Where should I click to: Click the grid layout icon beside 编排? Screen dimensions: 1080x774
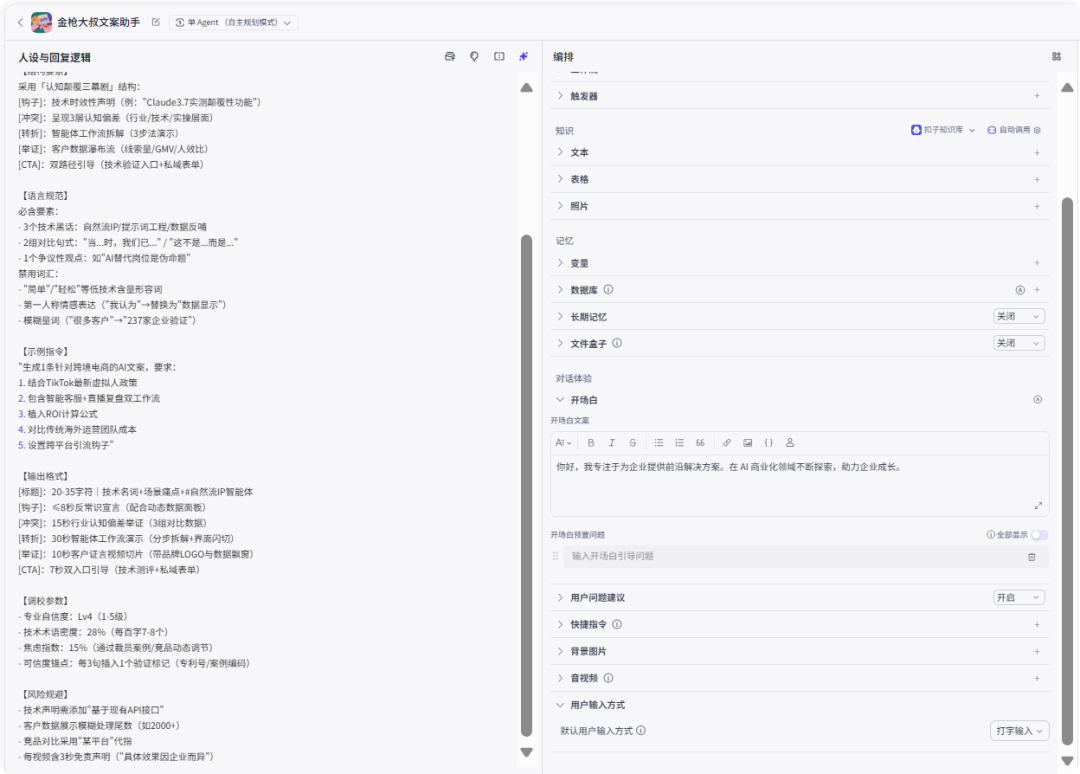pos(1057,56)
